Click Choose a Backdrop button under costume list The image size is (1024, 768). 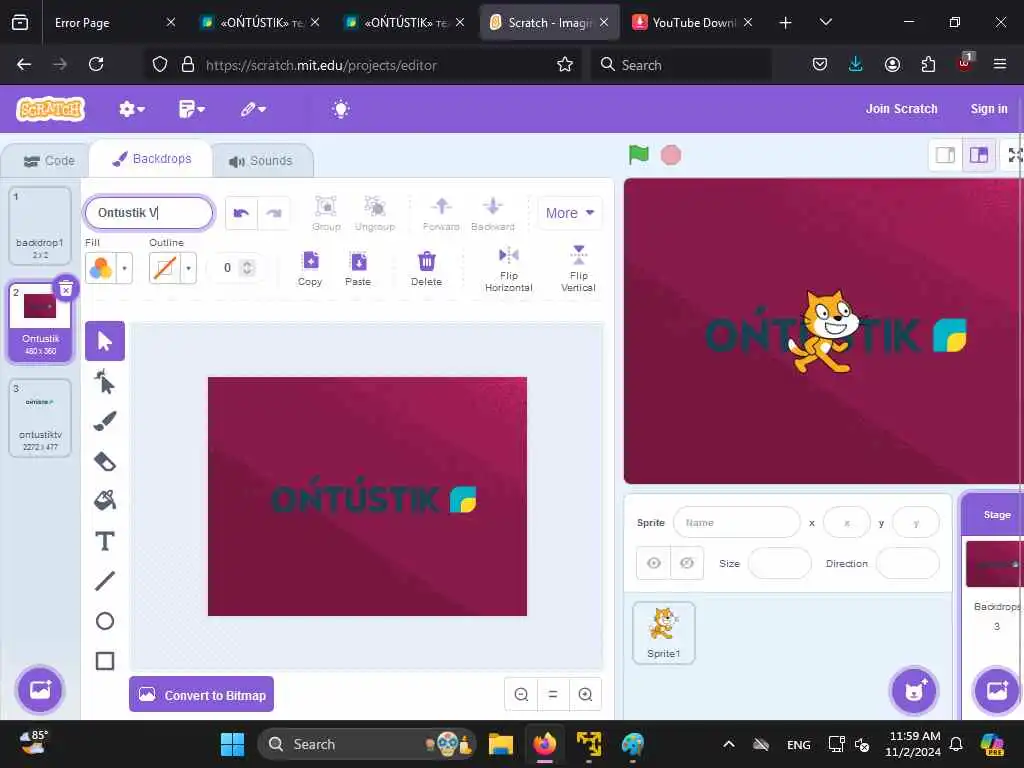[x=40, y=690]
